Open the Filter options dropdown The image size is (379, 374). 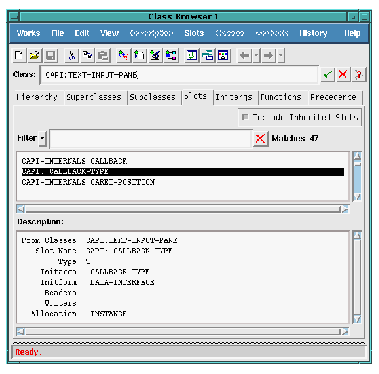click(42, 138)
